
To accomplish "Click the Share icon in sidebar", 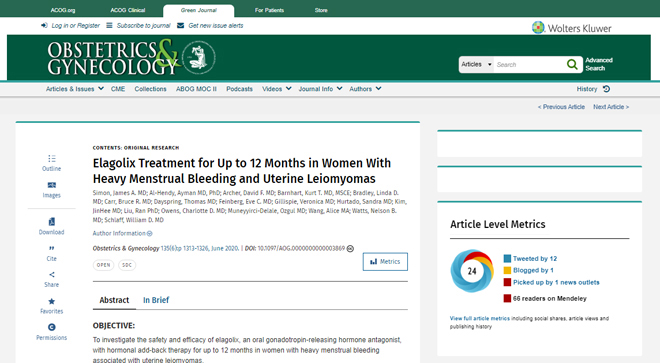I will [x=51, y=275].
